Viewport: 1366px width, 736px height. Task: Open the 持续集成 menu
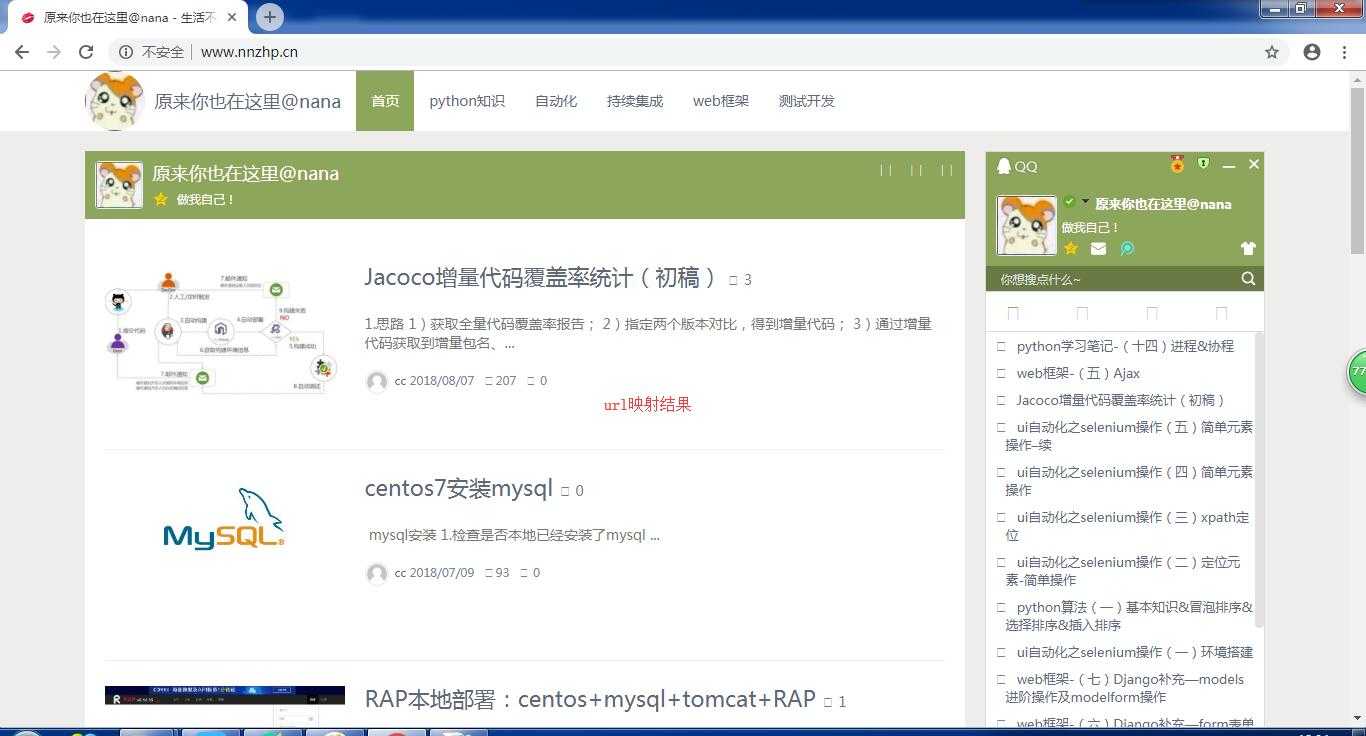point(635,101)
